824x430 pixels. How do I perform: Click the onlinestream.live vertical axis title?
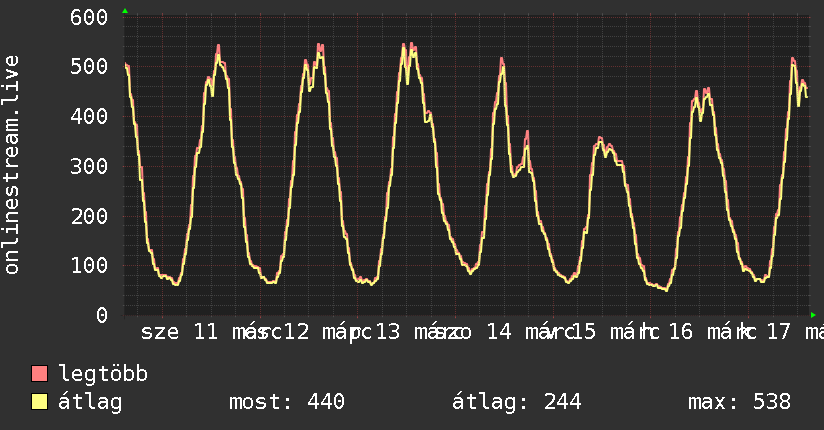tap(11, 165)
